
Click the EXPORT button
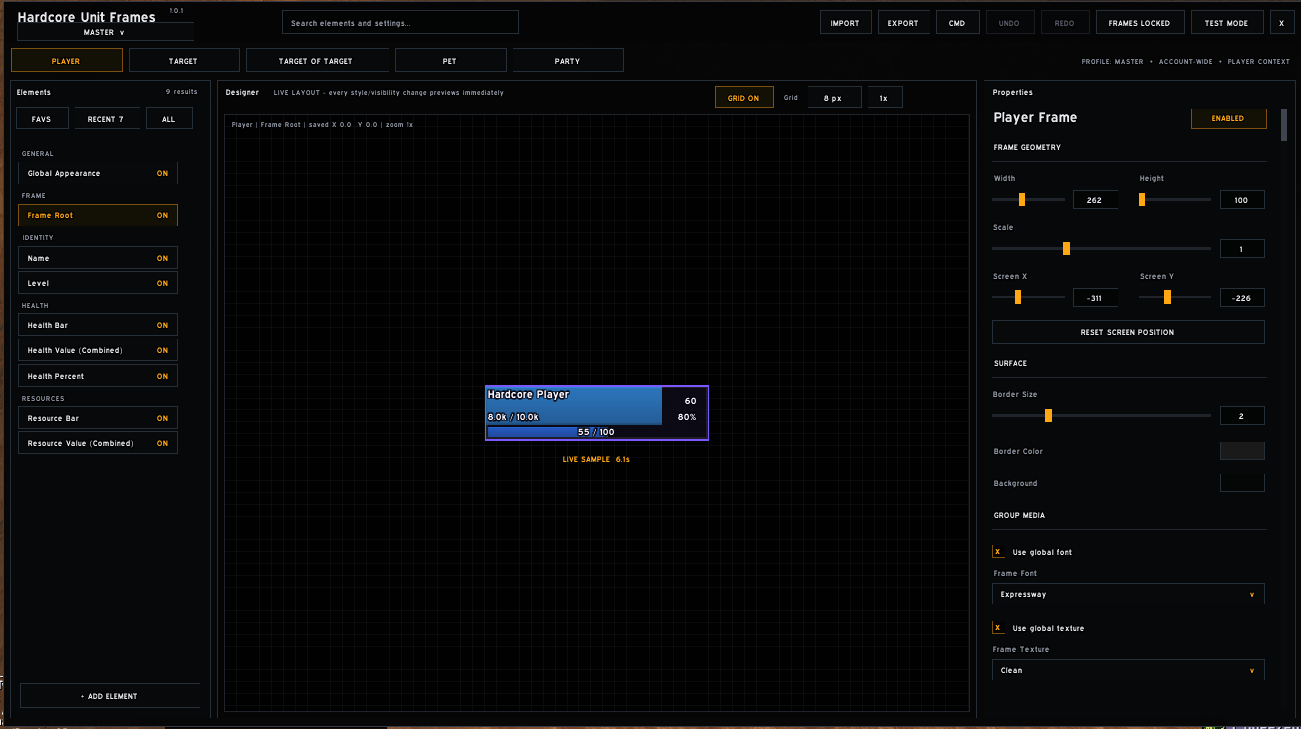pos(903,23)
